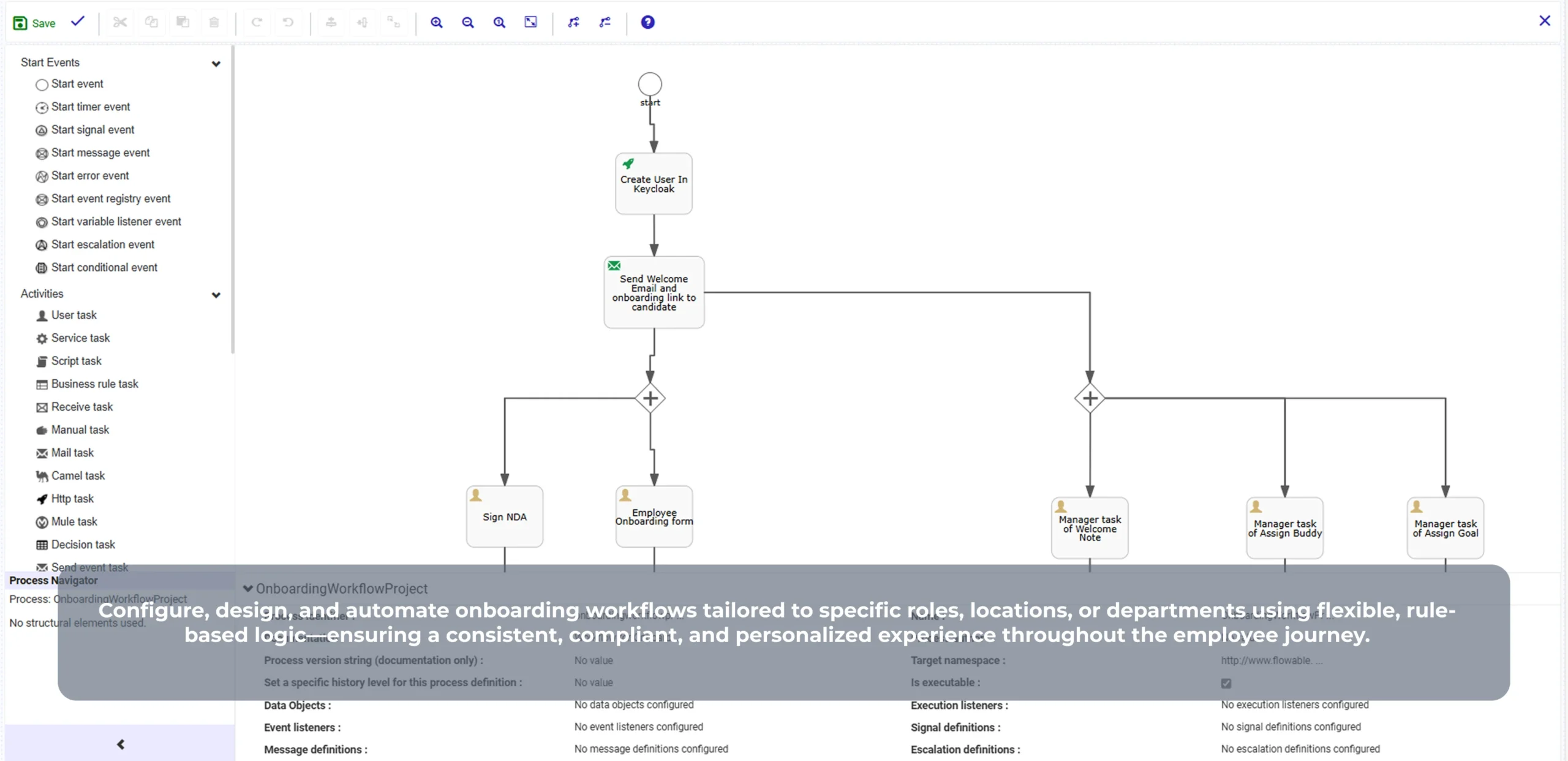
Task: Pick Script task from Activities
Action: [x=69, y=362]
